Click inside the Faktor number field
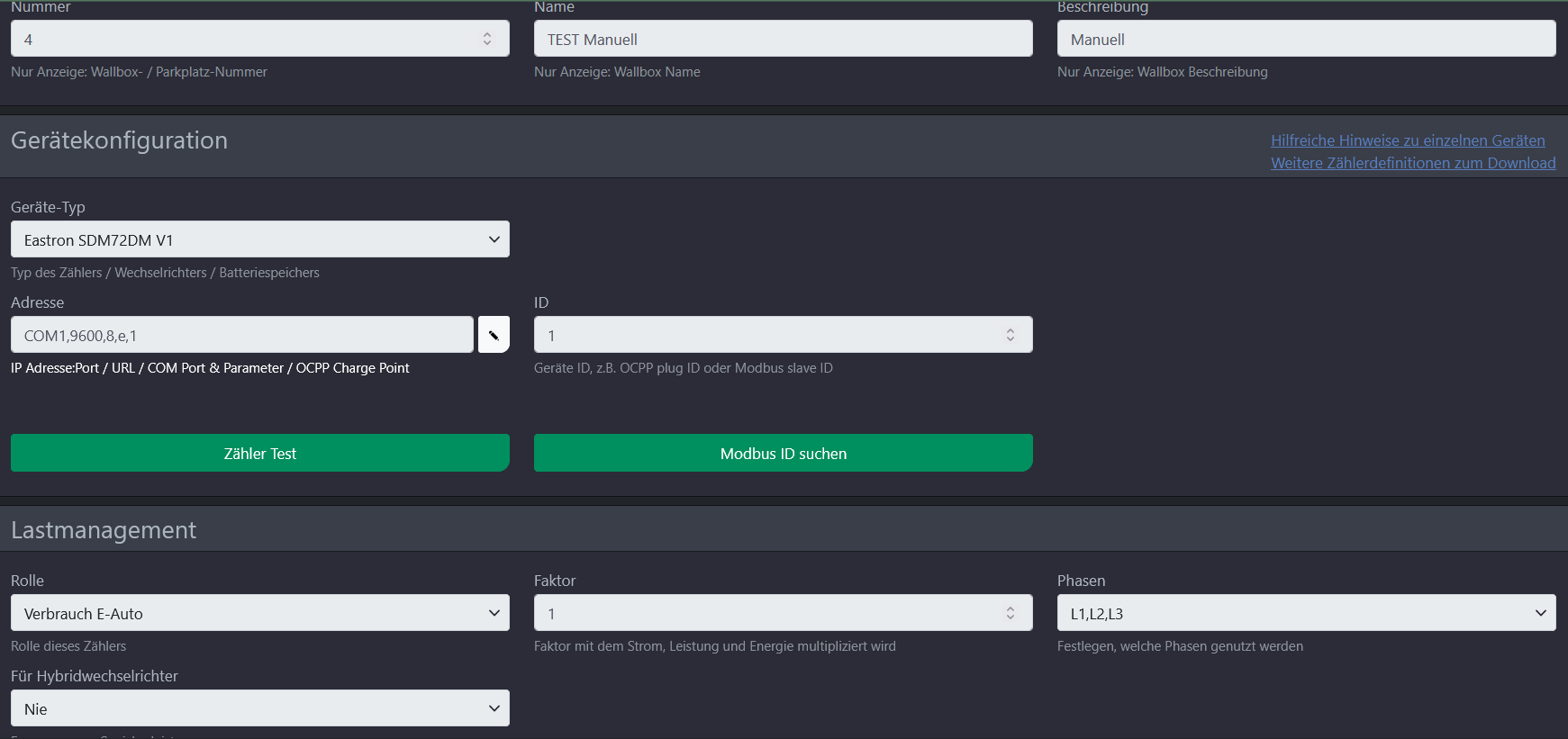 click(766, 613)
